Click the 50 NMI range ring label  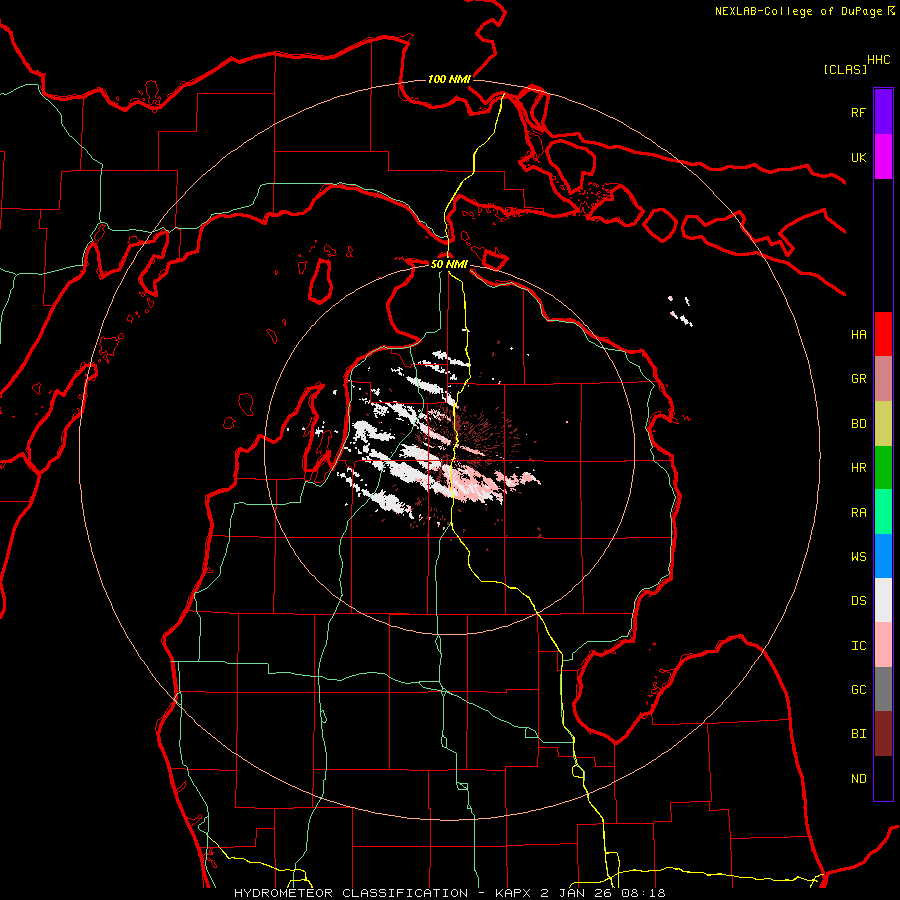coord(449,264)
